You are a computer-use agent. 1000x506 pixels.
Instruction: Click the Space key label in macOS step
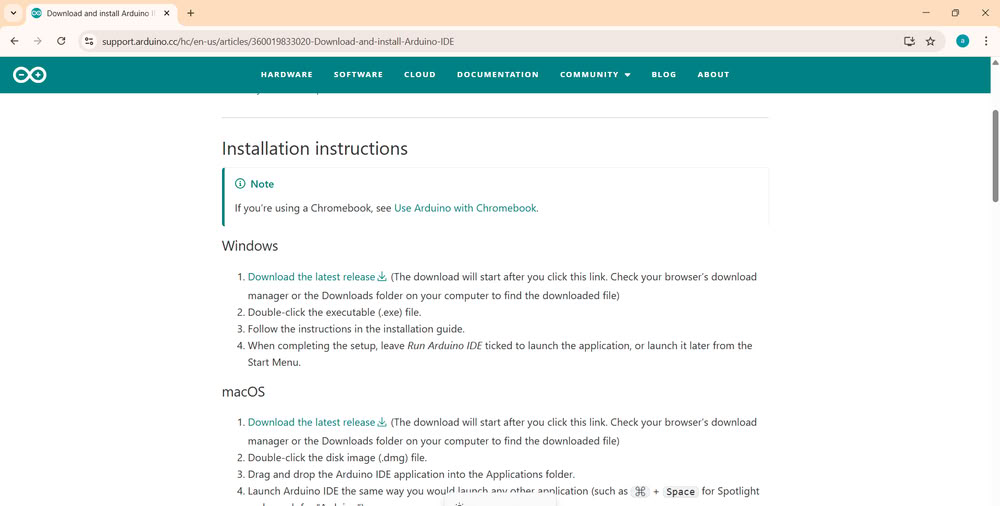680,491
